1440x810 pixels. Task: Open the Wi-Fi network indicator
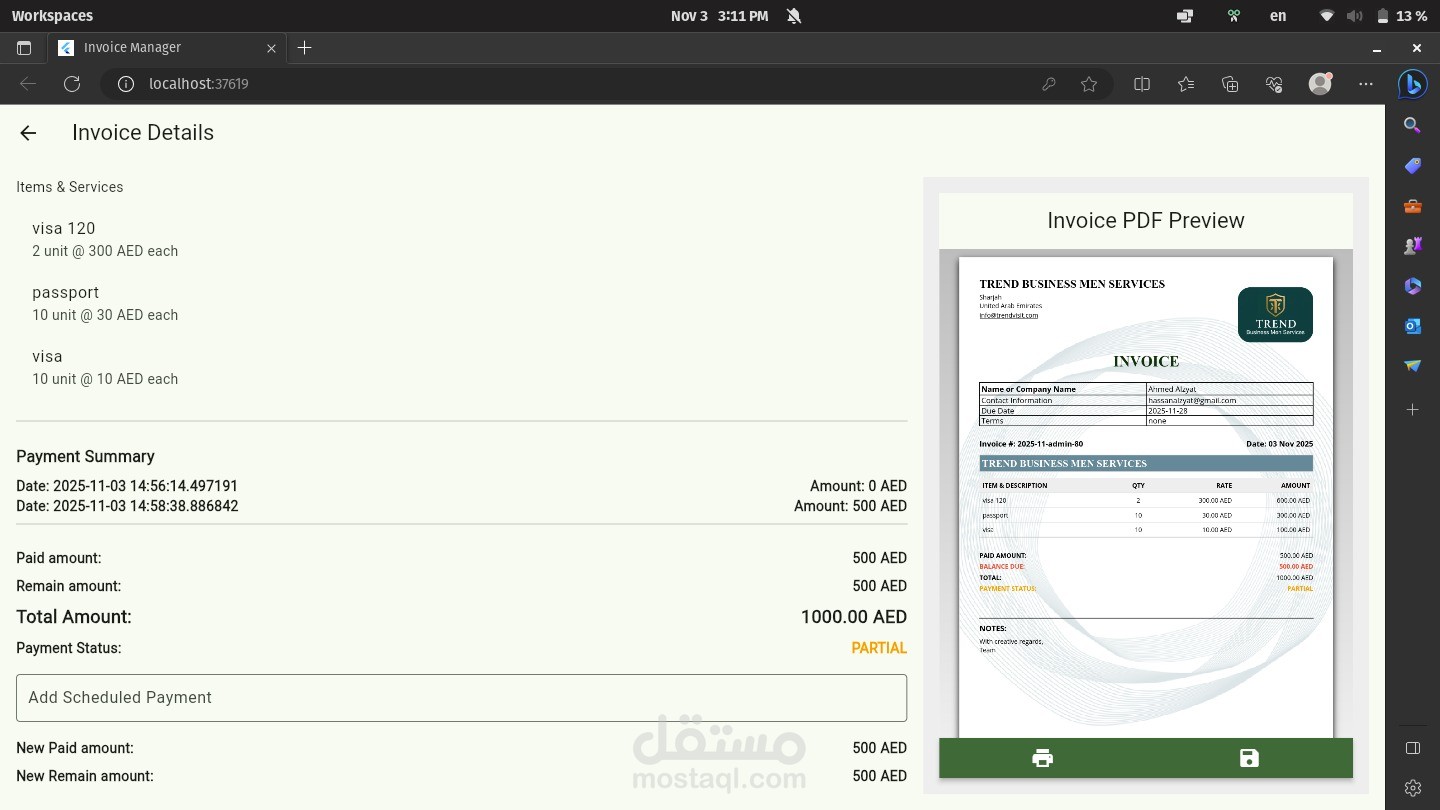click(x=1327, y=16)
